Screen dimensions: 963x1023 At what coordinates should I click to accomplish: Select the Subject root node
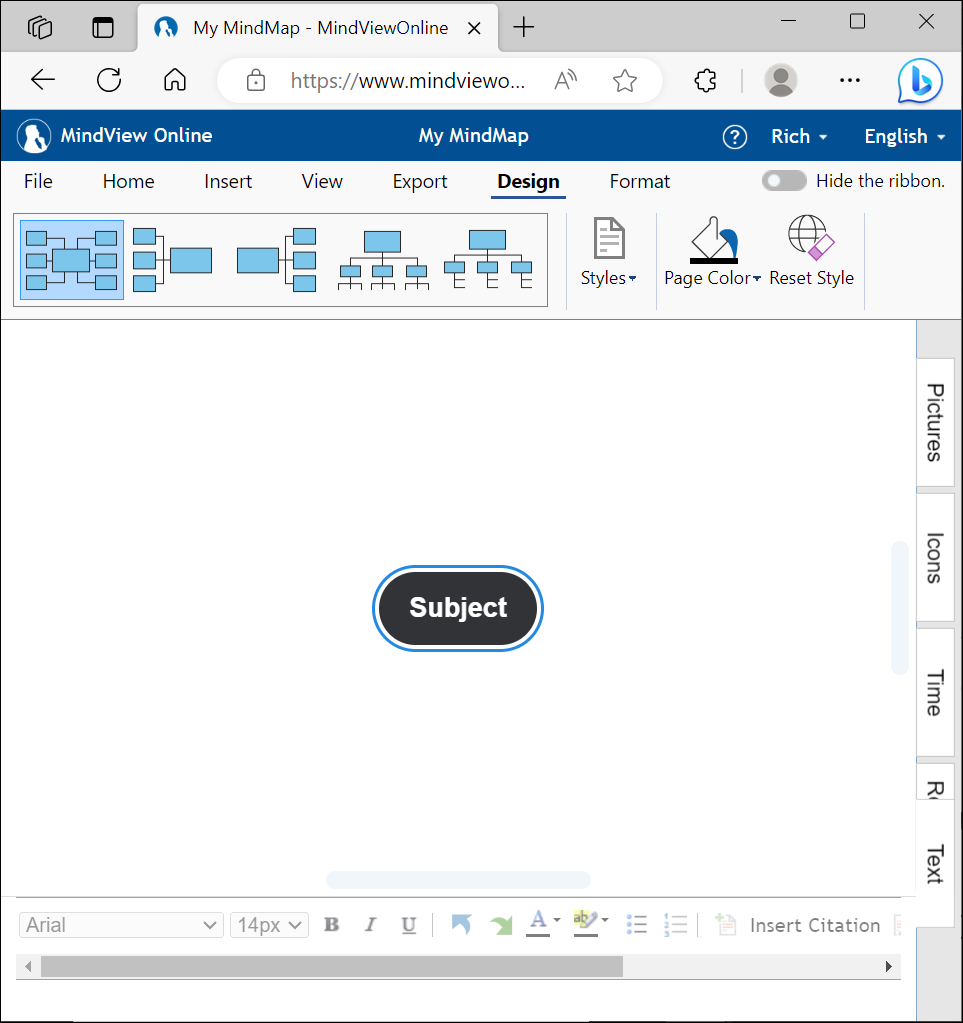coord(458,608)
